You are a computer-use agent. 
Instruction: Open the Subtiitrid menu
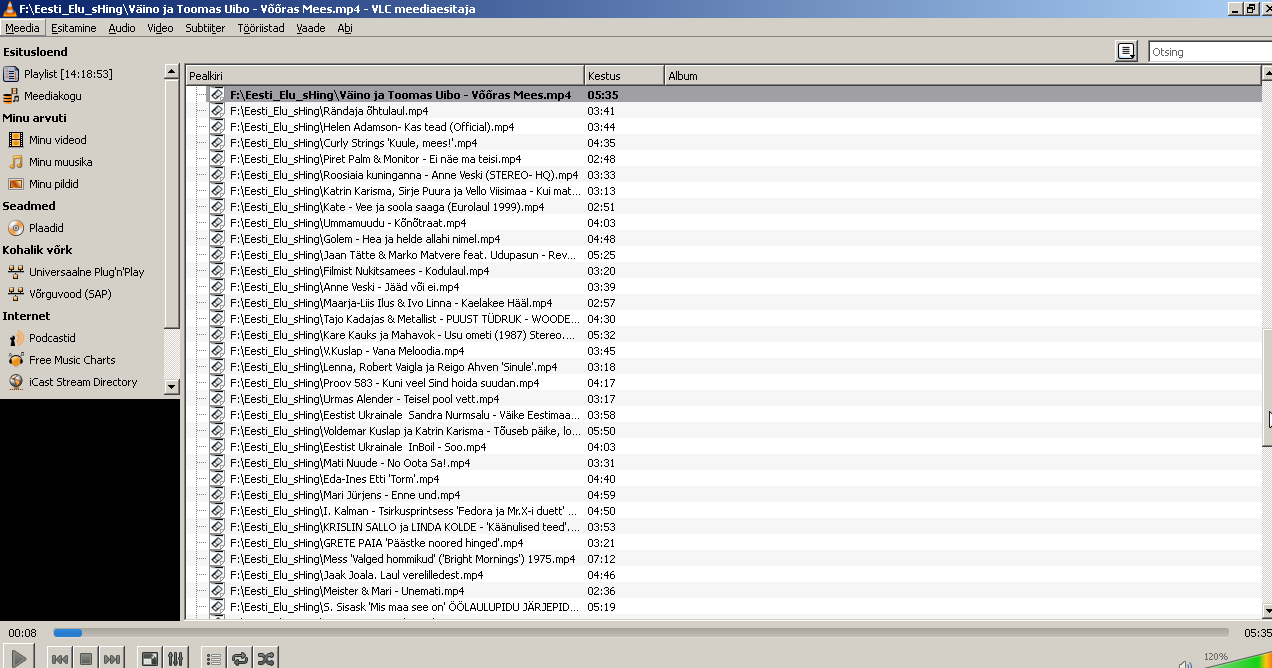pos(204,28)
